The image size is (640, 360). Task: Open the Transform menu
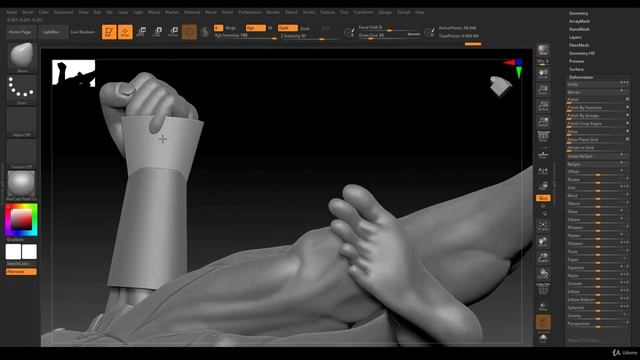(x=363, y=12)
